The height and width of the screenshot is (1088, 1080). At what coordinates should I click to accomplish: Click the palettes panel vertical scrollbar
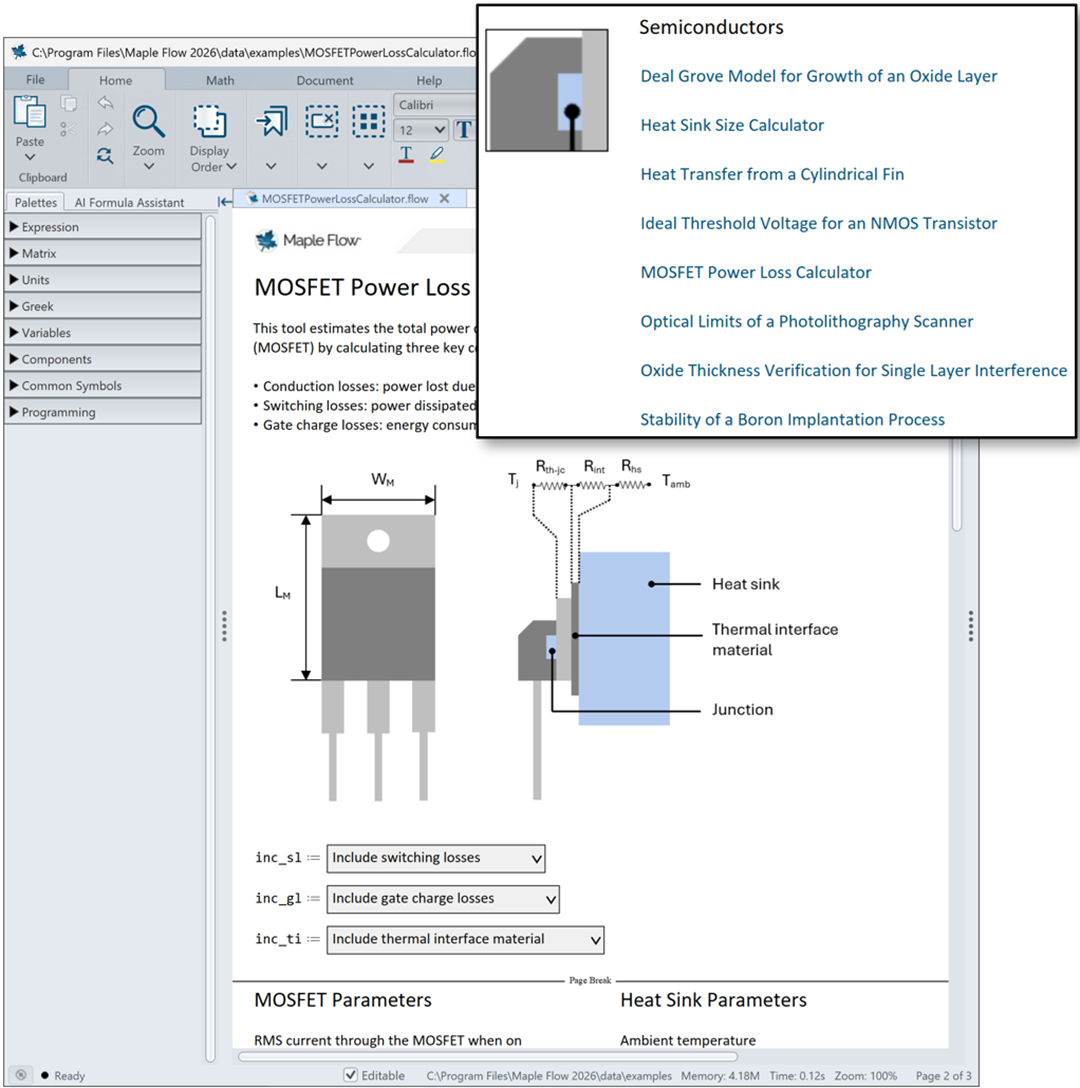click(210, 638)
